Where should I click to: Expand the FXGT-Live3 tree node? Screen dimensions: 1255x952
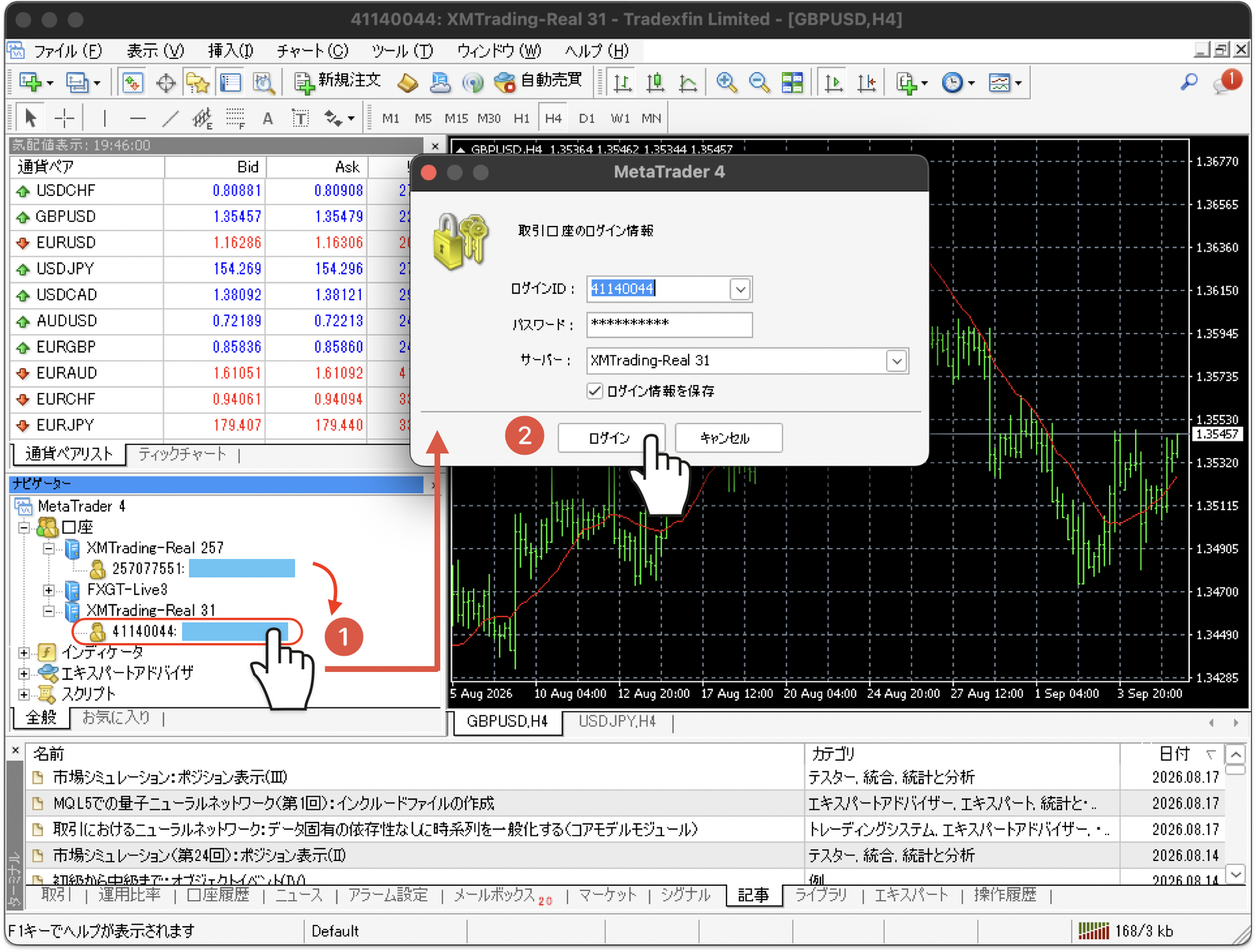point(49,590)
